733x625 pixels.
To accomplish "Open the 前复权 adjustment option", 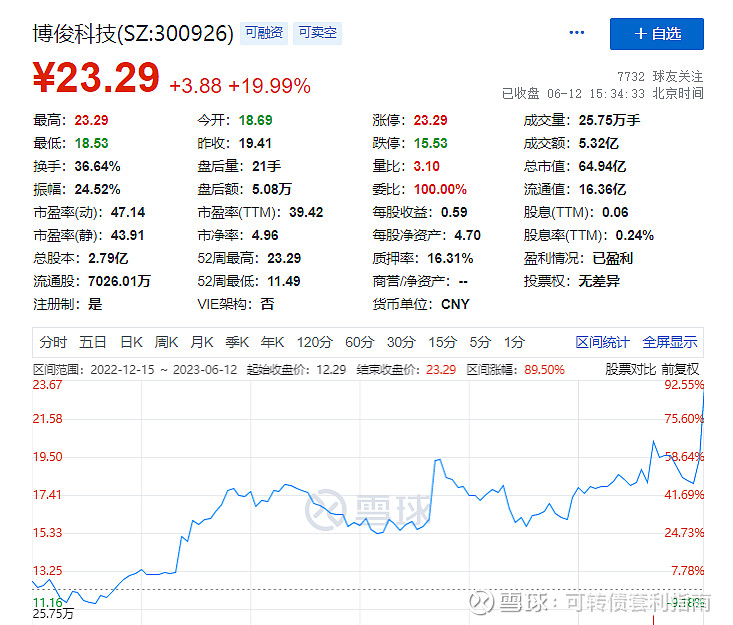I will tap(680, 369).
